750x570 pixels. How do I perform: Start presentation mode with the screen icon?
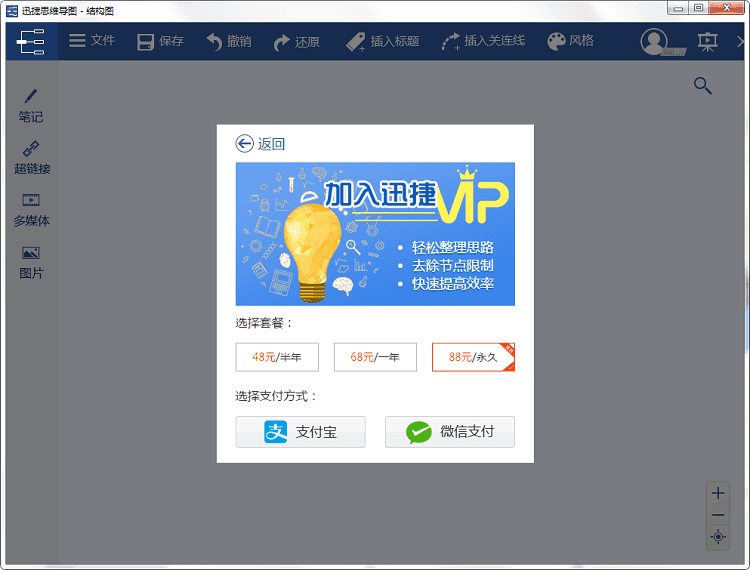[707, 42]
